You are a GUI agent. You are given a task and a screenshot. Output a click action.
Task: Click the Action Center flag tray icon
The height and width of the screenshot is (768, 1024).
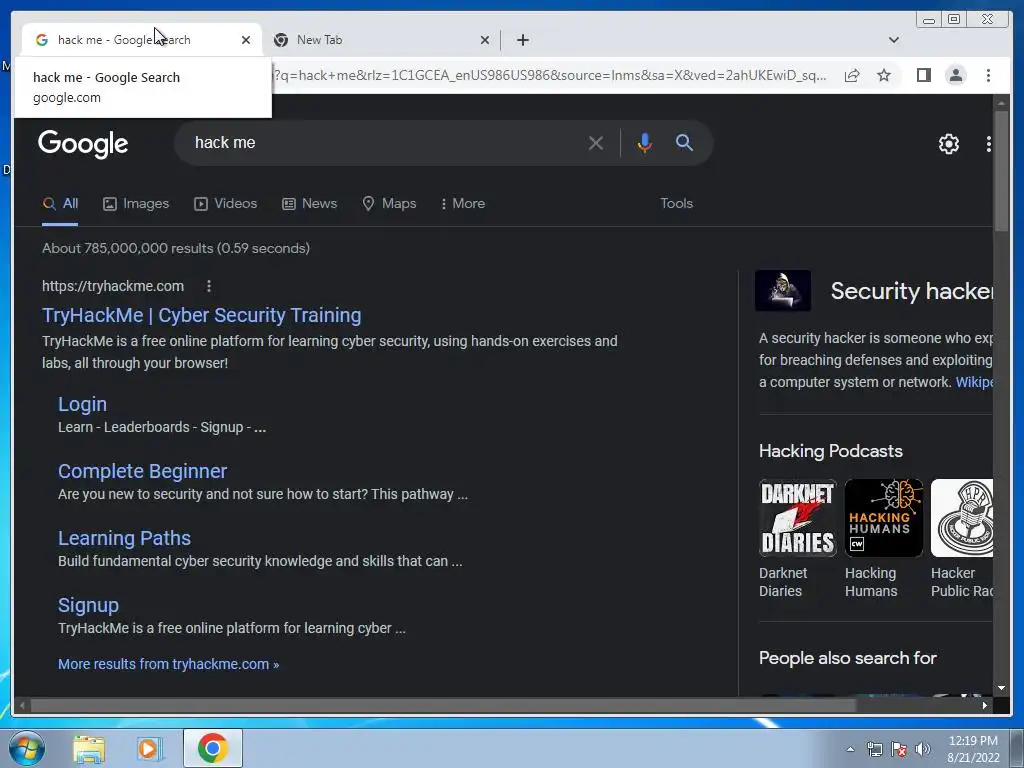(x=899, y=750)
